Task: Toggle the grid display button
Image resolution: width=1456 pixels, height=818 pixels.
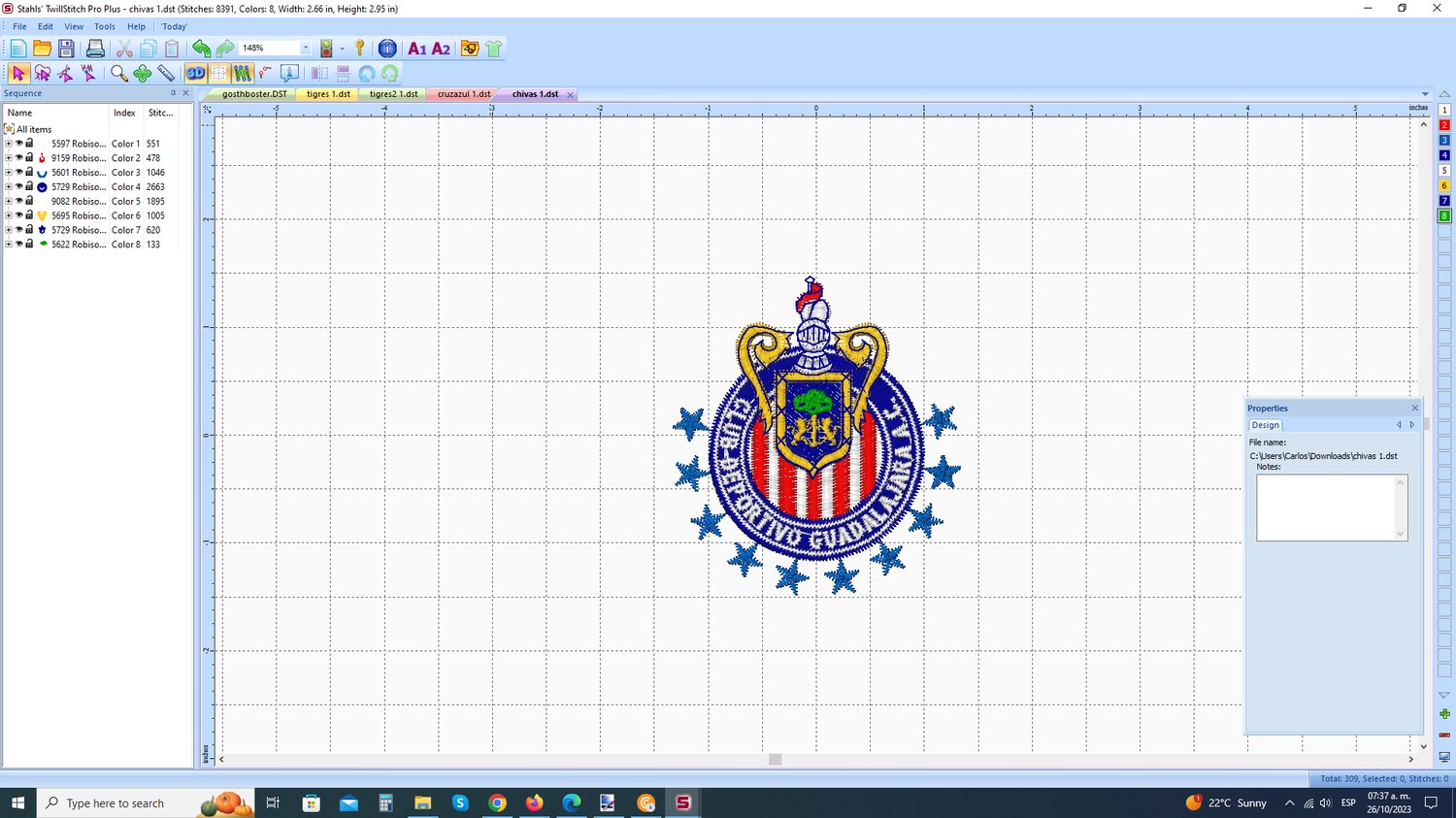Action: [219, 73]
